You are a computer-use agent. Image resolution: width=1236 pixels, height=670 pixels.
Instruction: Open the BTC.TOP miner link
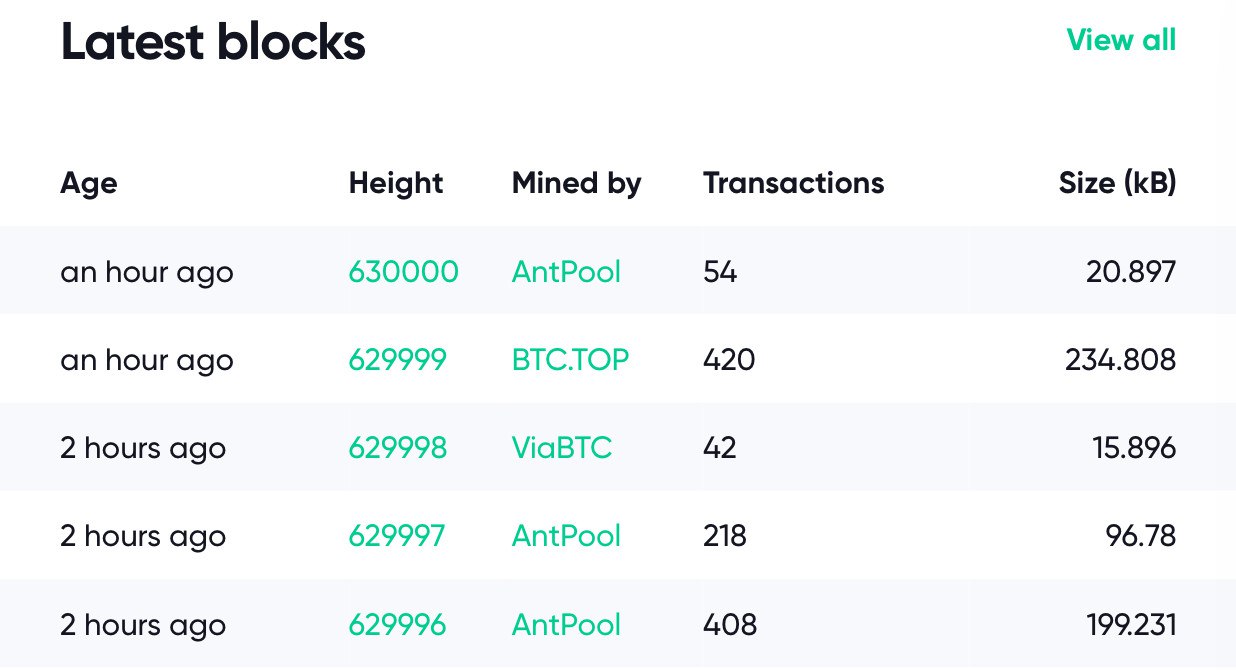[570, 360]
